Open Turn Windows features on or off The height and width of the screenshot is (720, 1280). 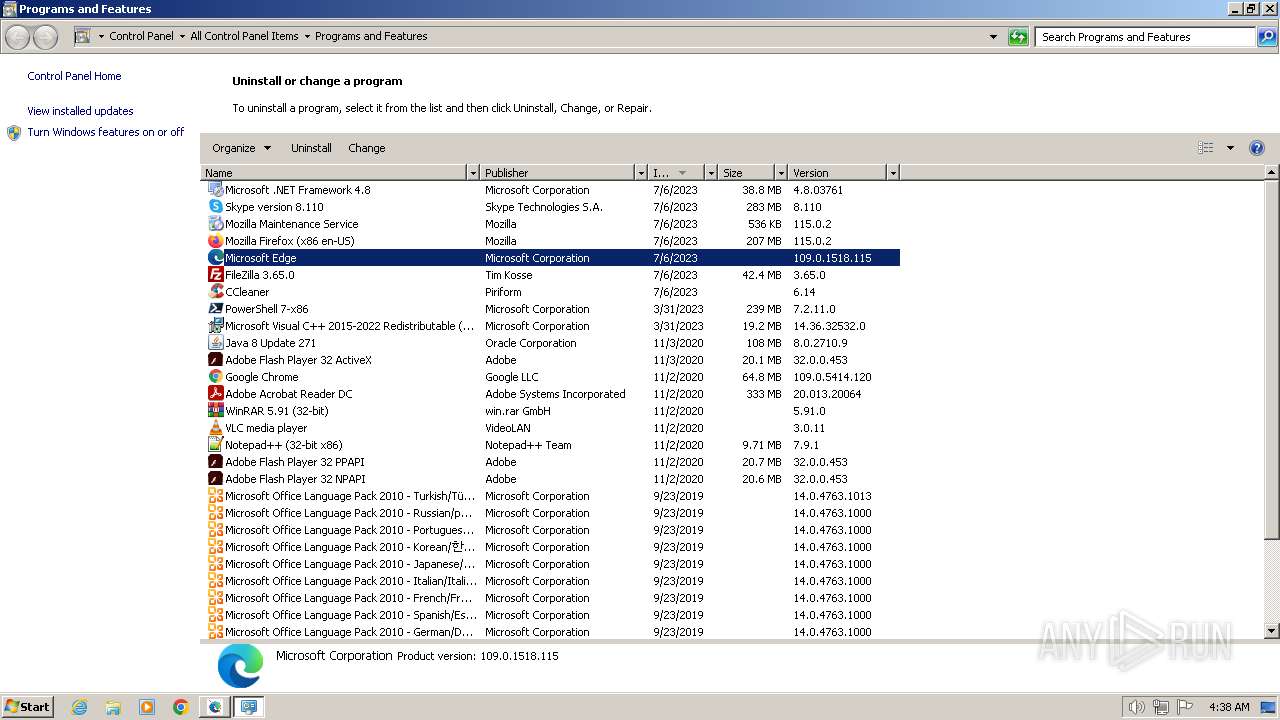click(106, 132)
